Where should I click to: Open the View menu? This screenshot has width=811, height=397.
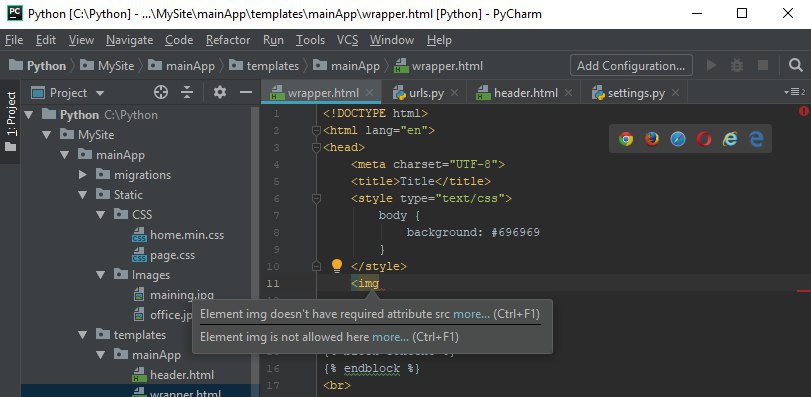(81, 40)
